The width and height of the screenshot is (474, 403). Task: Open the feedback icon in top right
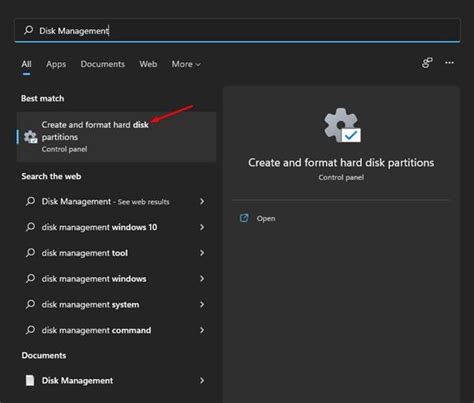tap(427, 63)
